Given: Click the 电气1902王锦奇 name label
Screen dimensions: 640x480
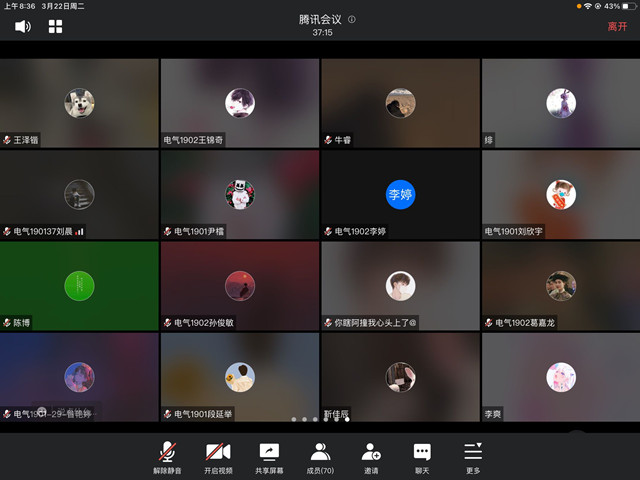Looking at the screenshot, I should point(193,140).
